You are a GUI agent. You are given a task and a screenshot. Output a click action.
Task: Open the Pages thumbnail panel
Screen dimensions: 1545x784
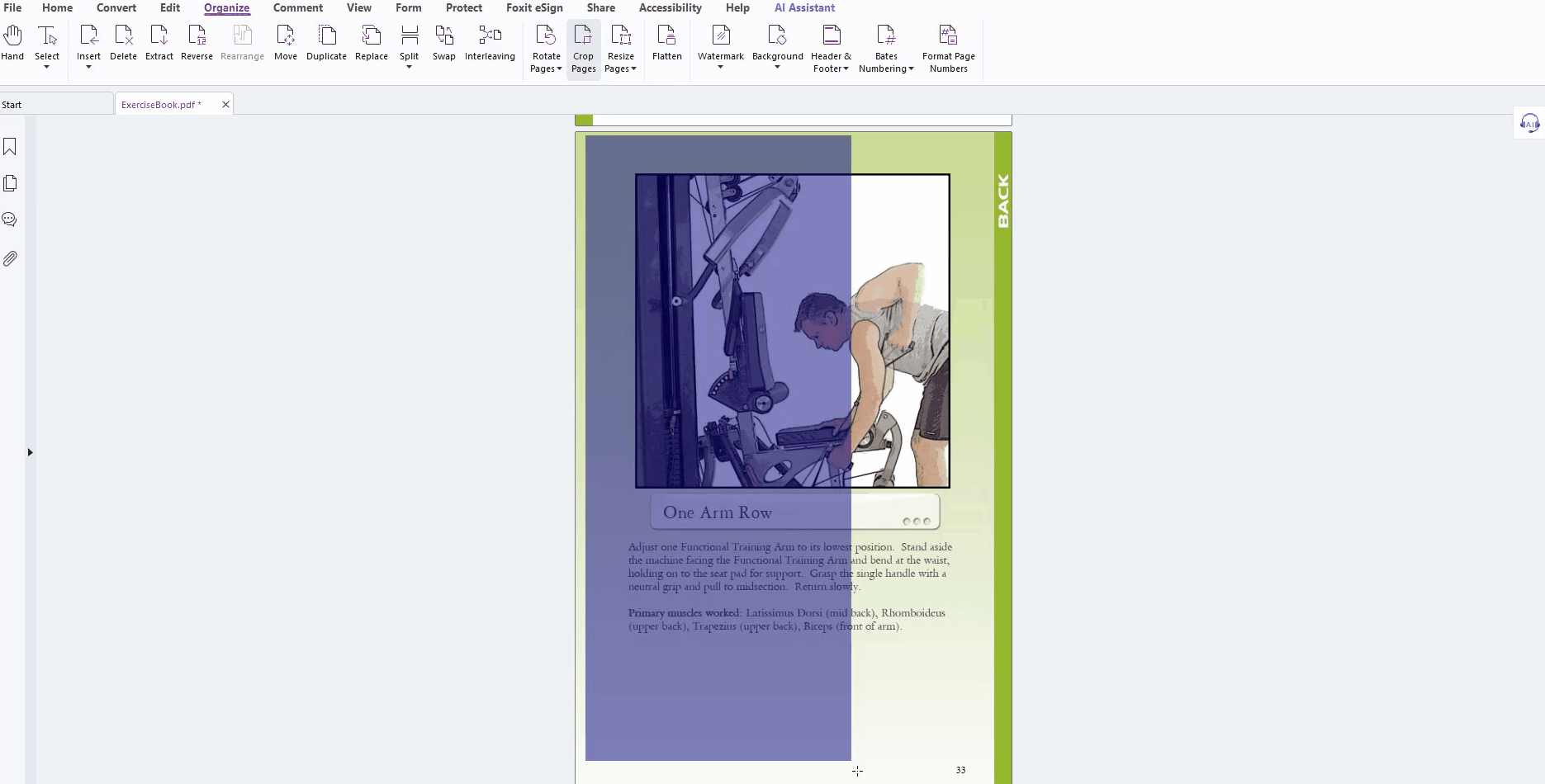(x=10, y=183)
